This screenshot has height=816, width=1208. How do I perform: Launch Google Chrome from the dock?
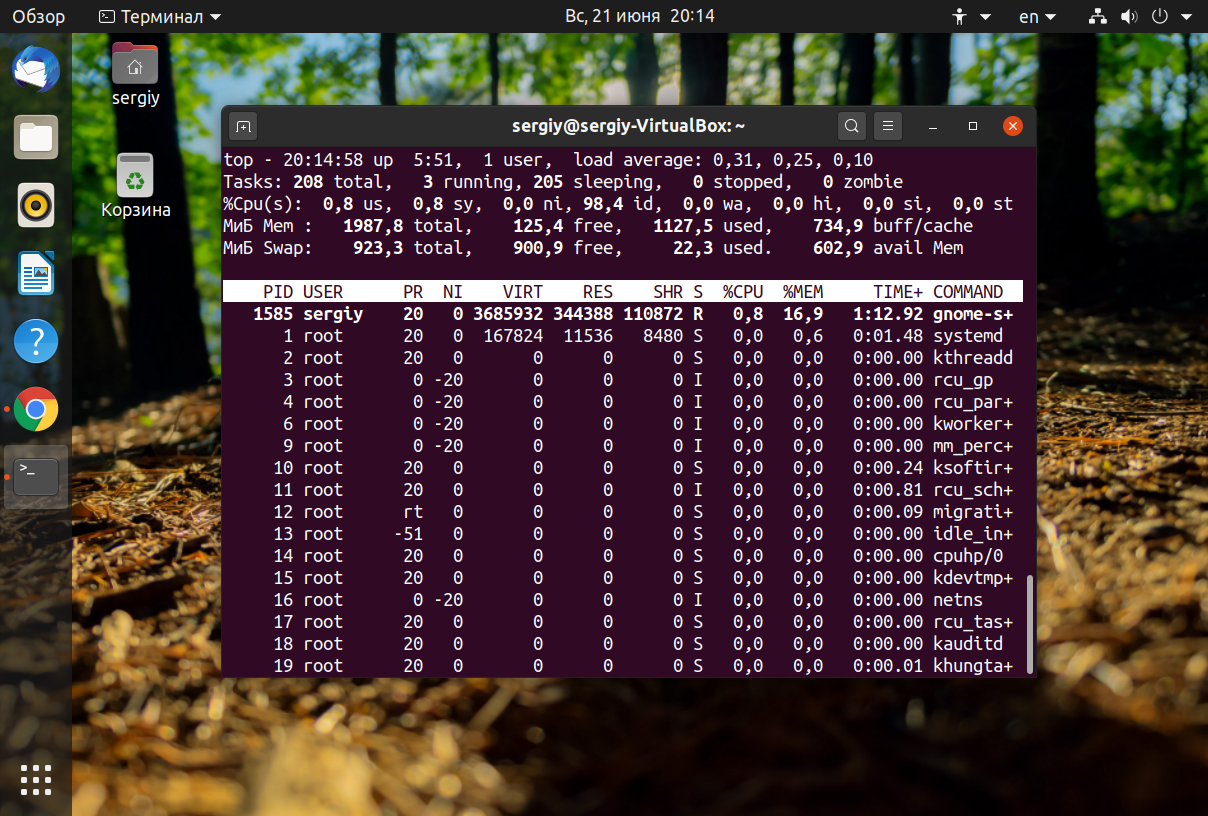36,409
